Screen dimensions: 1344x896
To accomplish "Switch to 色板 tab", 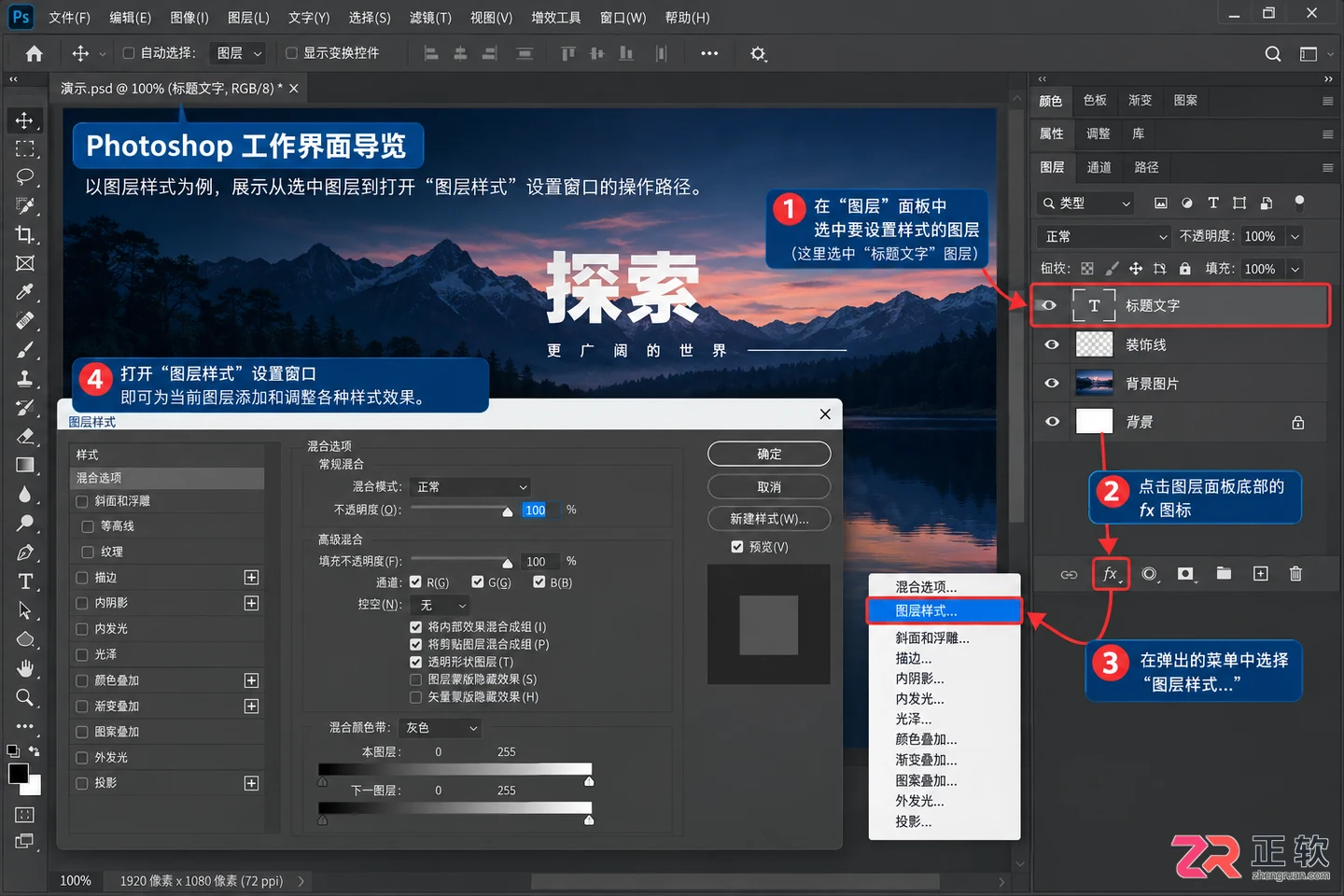I will 1095,100.
